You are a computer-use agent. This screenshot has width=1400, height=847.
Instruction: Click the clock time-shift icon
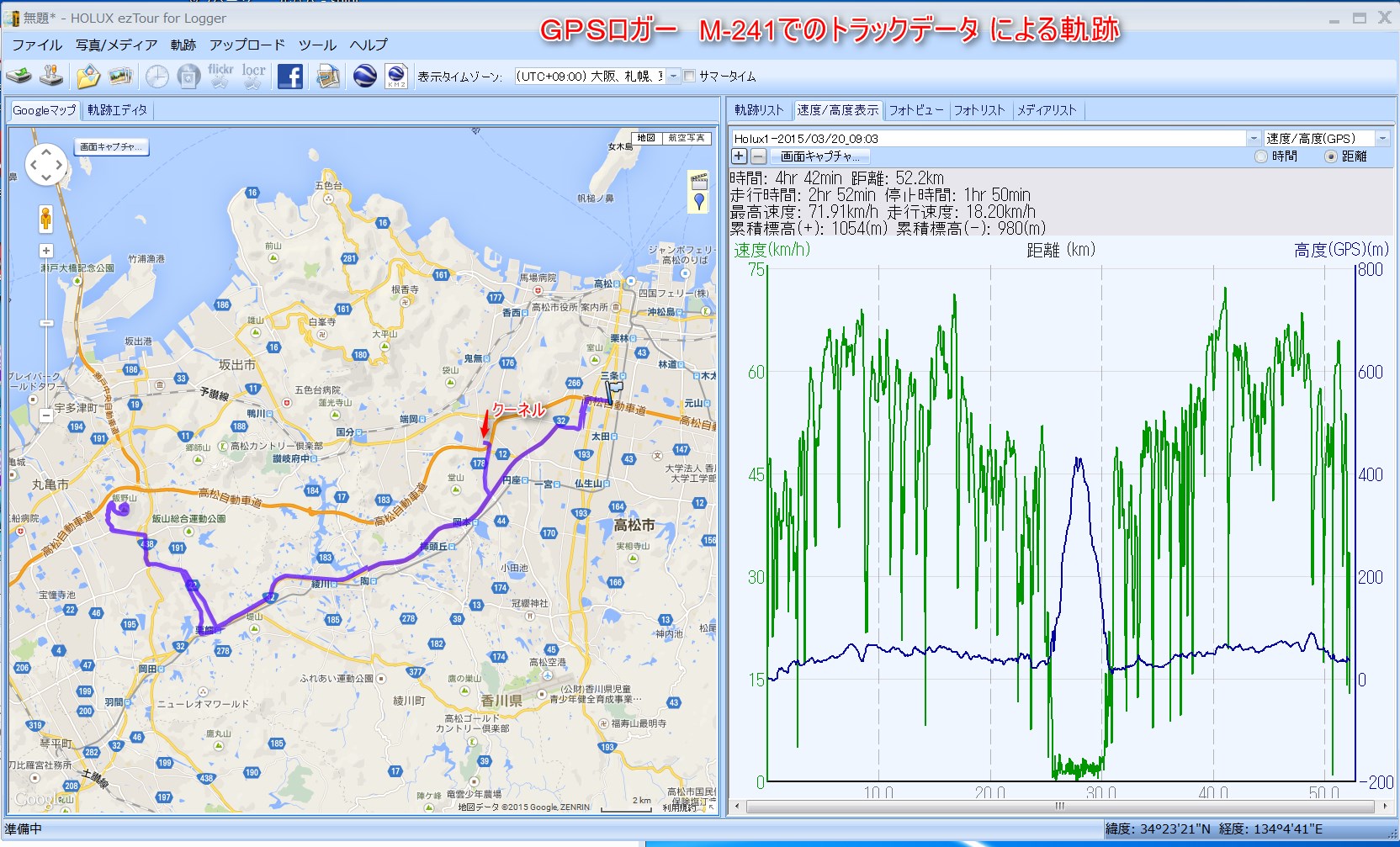click(157, 77)
